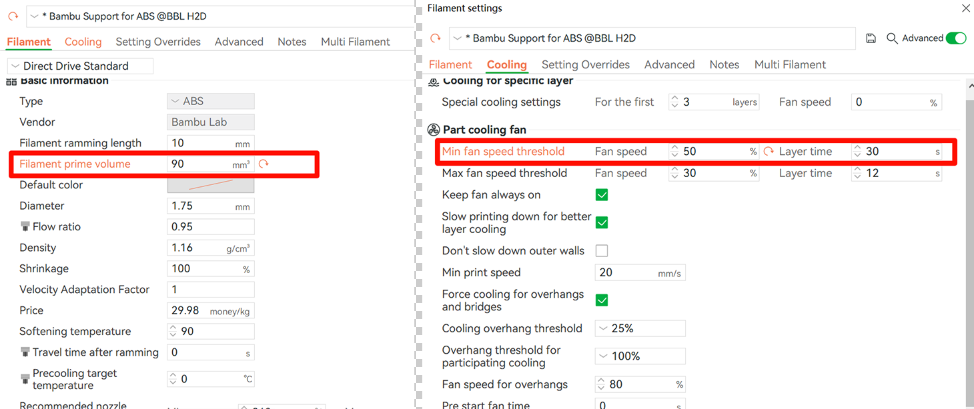Click the Precooling target temperature stepper arrows
Viewport: 974px width, 409px height.
173,379
